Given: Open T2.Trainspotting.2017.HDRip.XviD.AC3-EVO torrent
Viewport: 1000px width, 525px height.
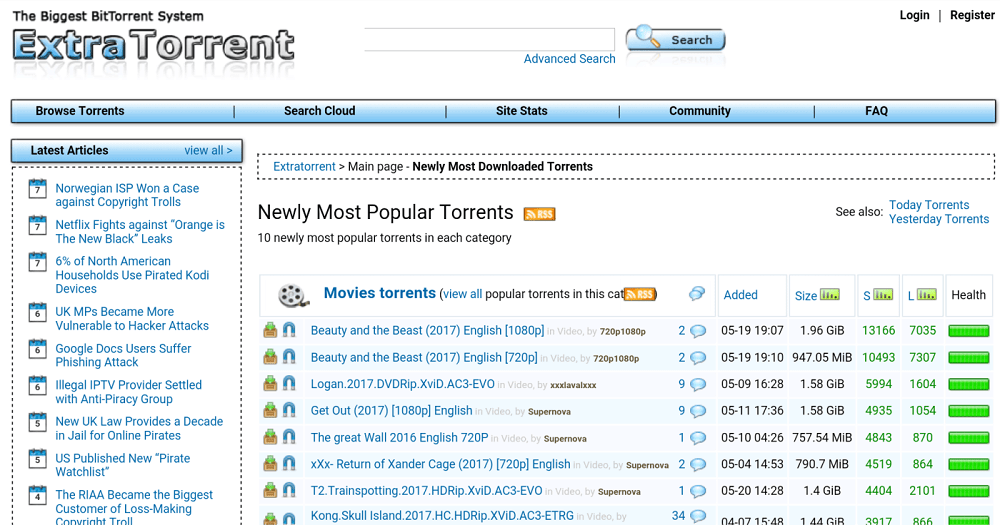Looking at the screenshot, I should tap(426, 491).
